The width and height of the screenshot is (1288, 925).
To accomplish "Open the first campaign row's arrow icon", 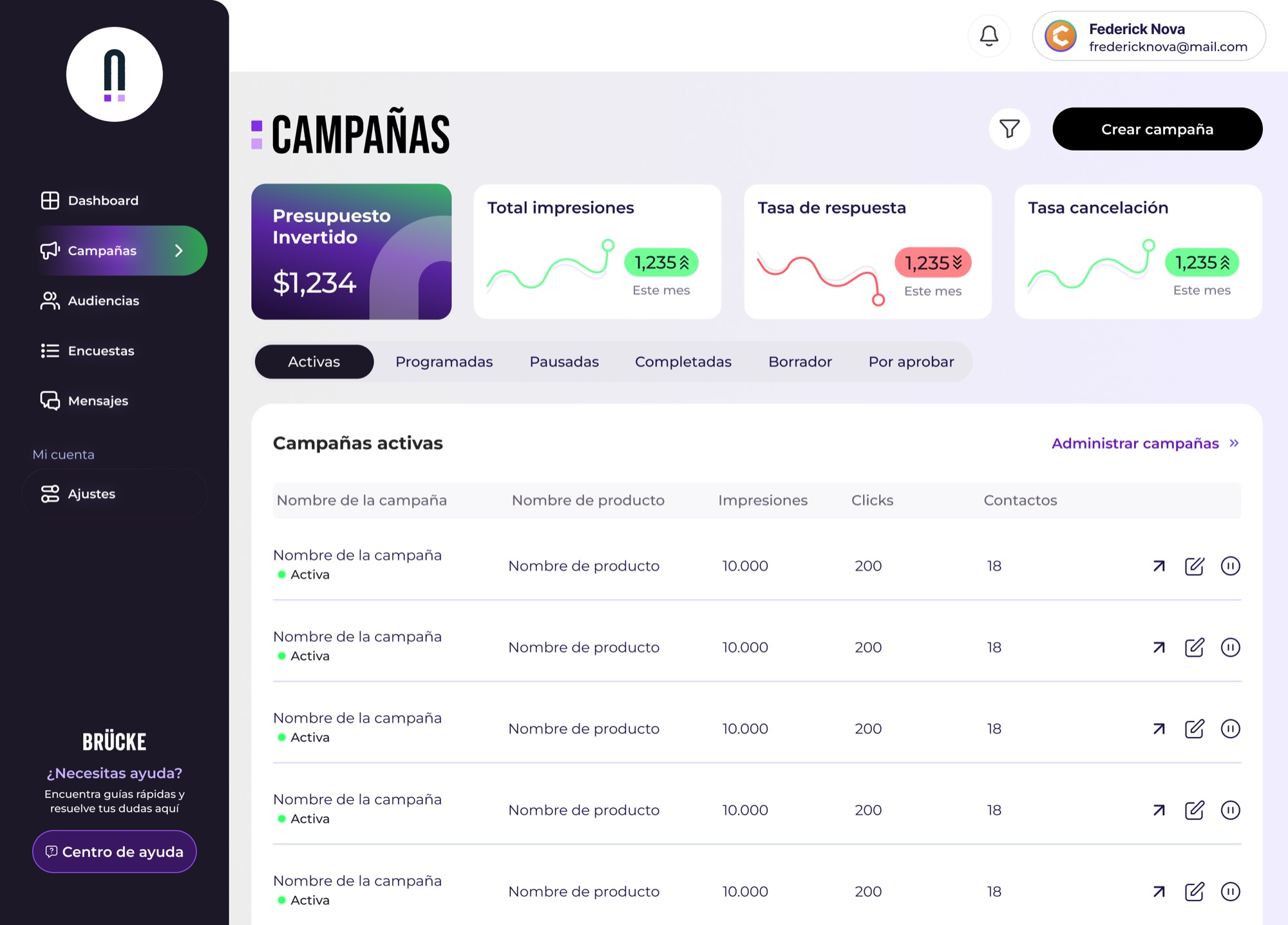I will pyautogui.click(x=1159, y=566).
